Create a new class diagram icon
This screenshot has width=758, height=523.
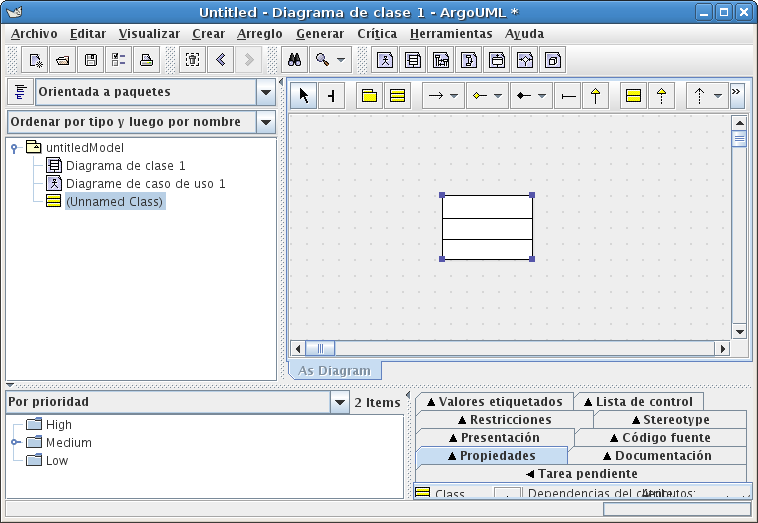(x=413, y=60)
